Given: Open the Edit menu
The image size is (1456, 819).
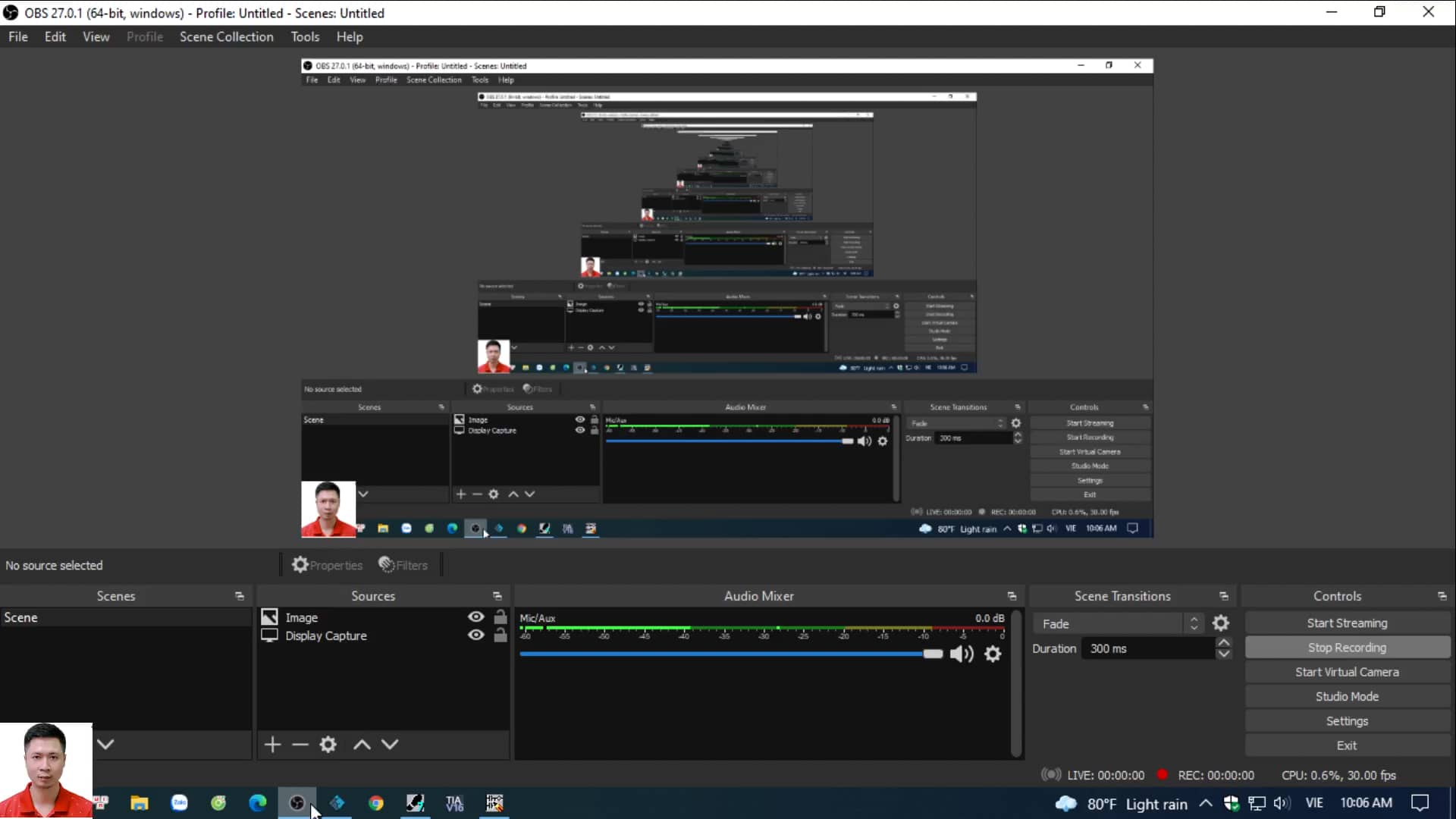Looking at the screenshot, I should (x=55, y=36).
